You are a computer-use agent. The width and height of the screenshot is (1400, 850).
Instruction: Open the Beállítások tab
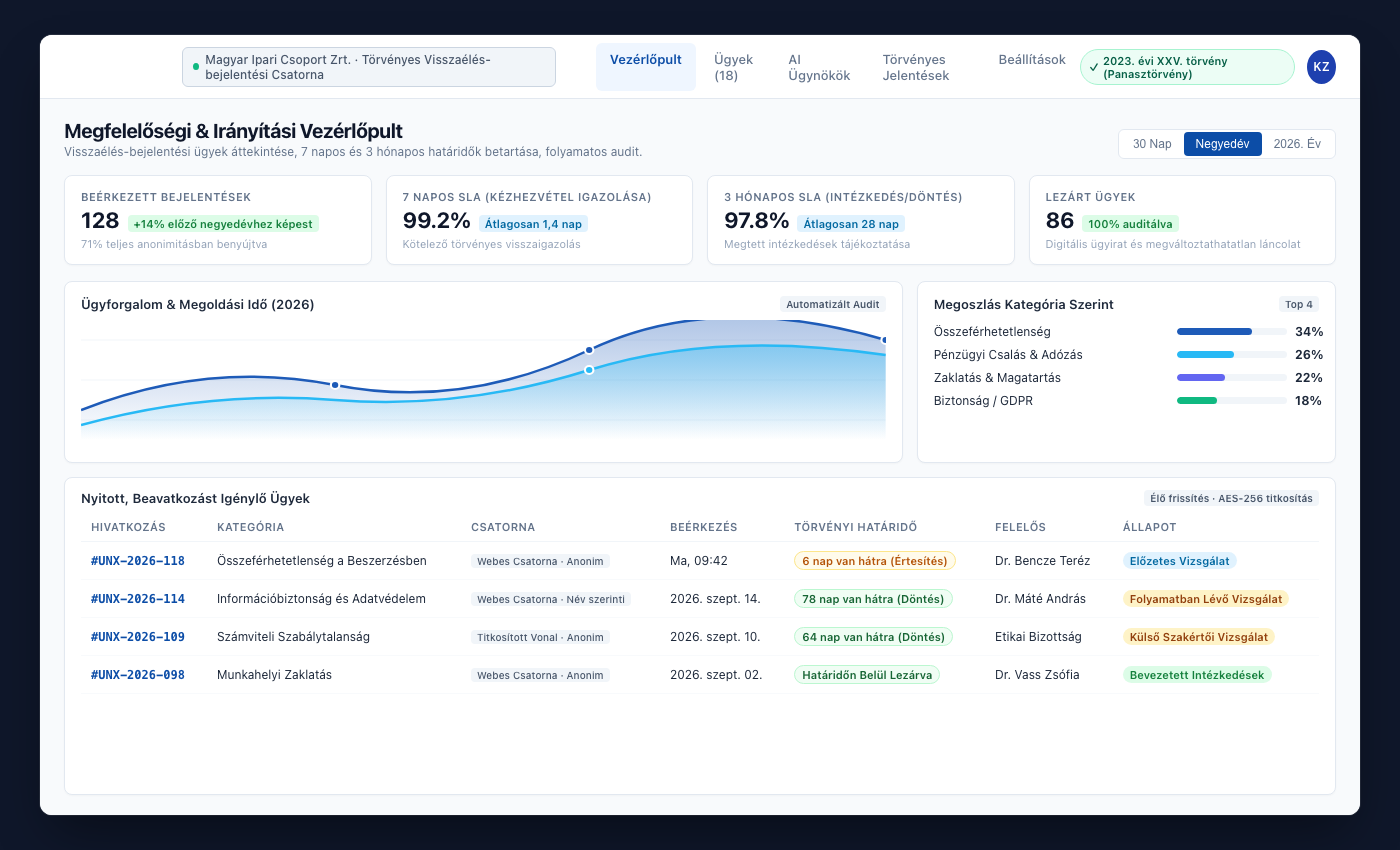click(1032, 60)
